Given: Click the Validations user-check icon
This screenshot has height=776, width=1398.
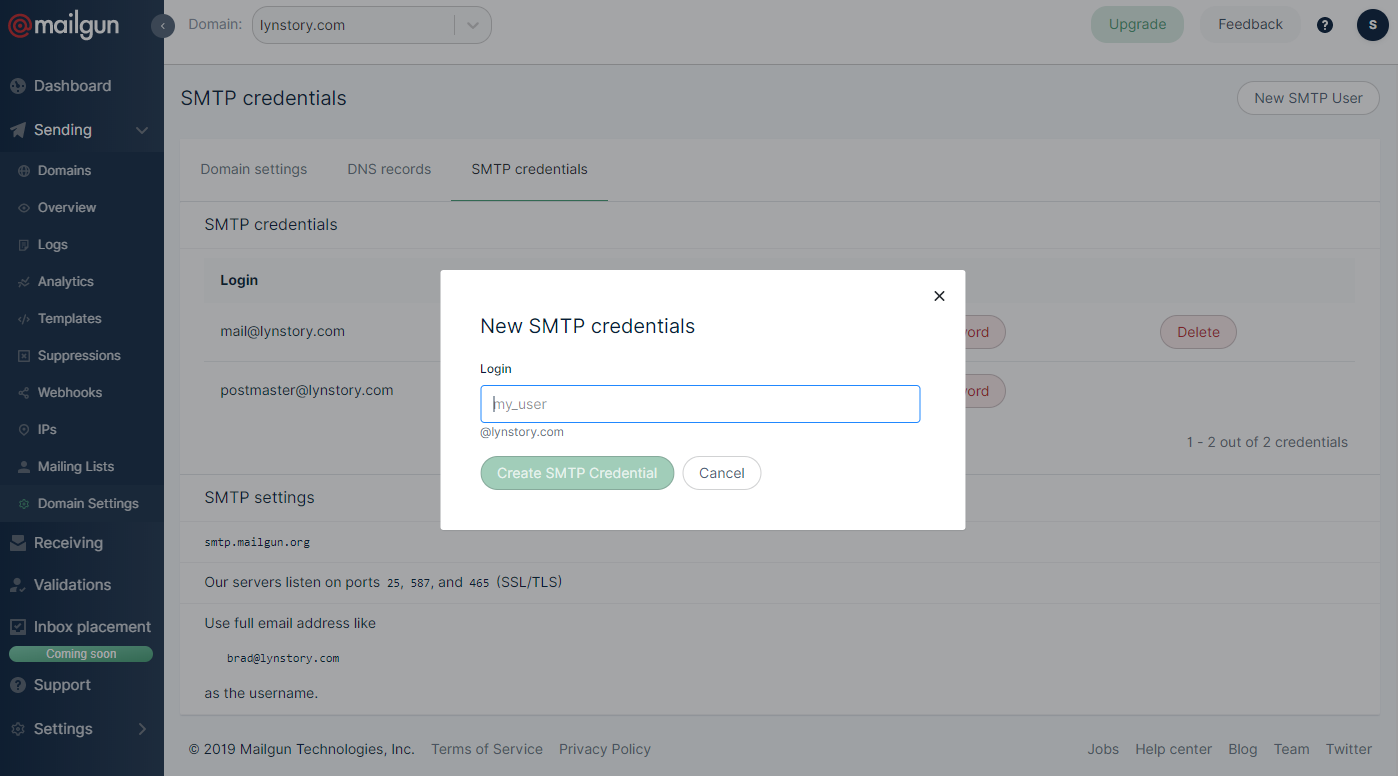Looking at the screenshot, I should point(18,585).
